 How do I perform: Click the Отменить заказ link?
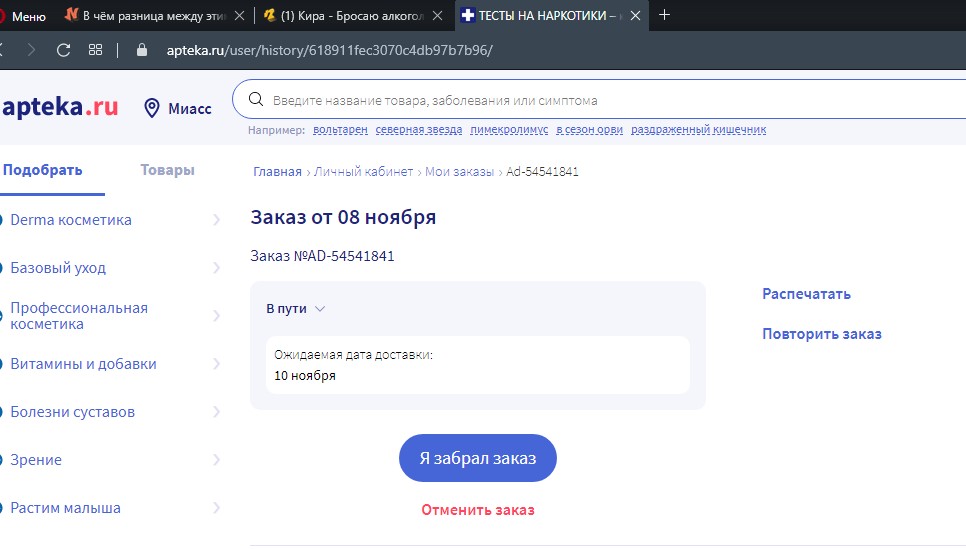pyautogui.click(x=477, y=510)
